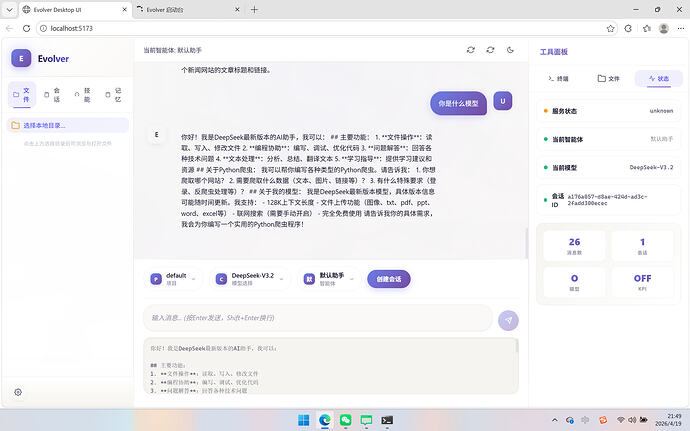Click the volume icon in system tray
690x431 pixels.
[x=632, y=420]
